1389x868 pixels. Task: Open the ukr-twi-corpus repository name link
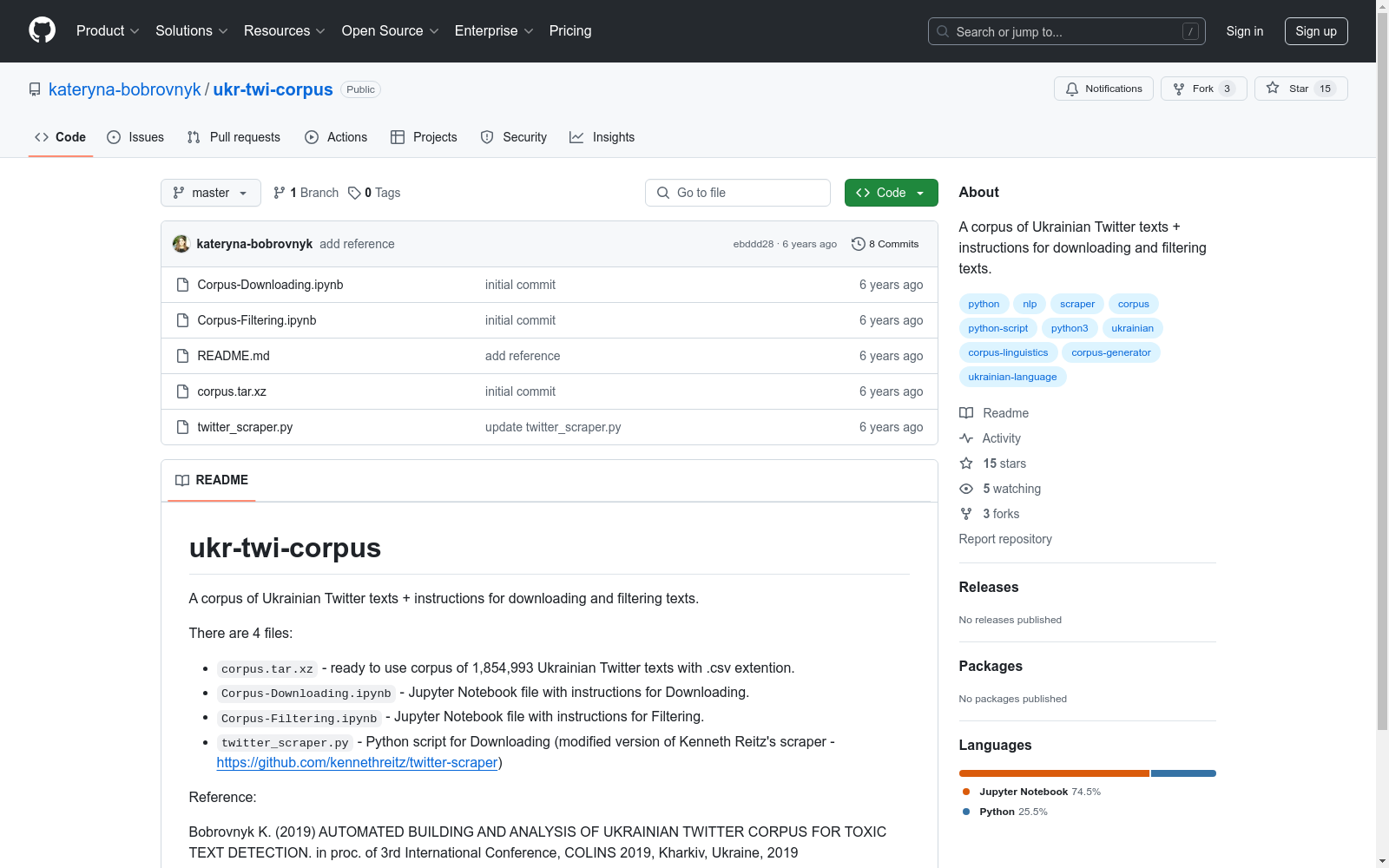(x=273, y=89)
